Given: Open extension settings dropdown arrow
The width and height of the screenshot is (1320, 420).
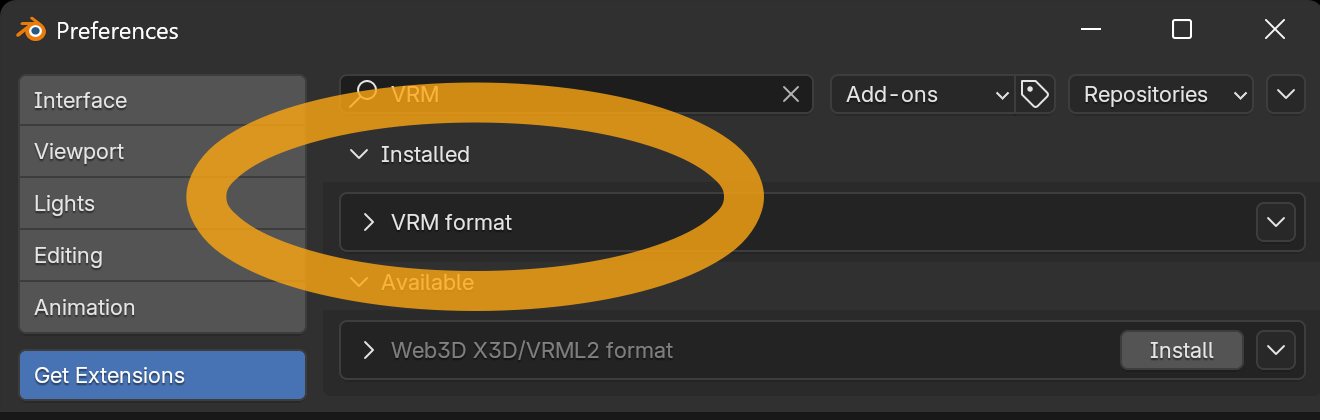Looking at the screenshot, I should (x=1285, y=94).
